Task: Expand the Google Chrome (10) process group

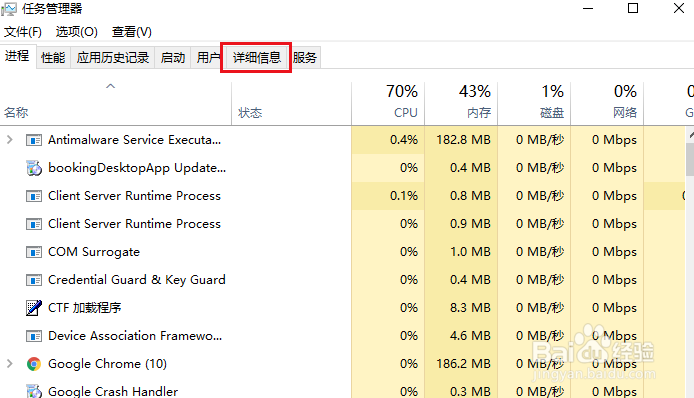Action: point(10,364)
